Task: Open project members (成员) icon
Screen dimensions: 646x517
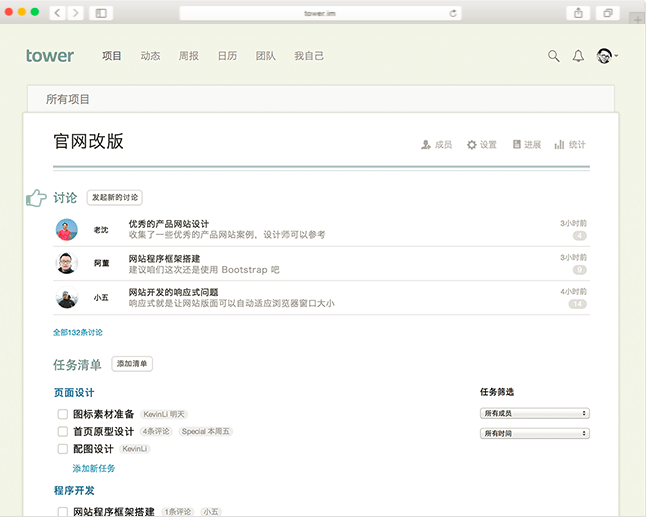Action: tap(426, 145)
